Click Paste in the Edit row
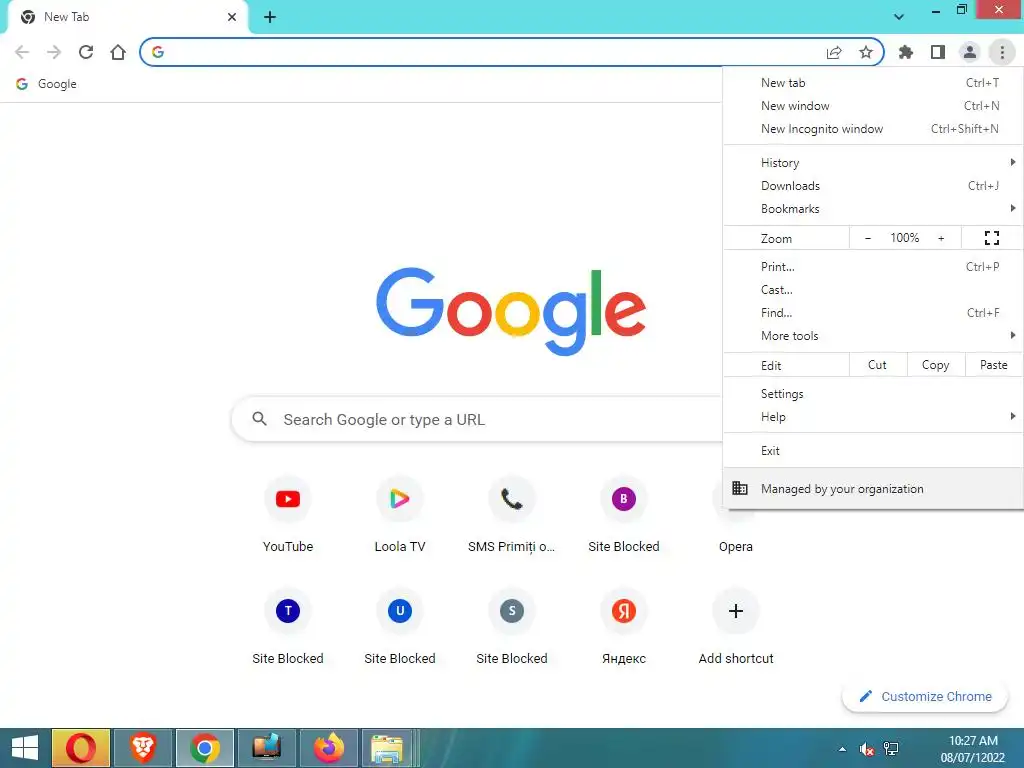Image resolution: width=1024 pixels, height=768 pixels. coord(993,365)
